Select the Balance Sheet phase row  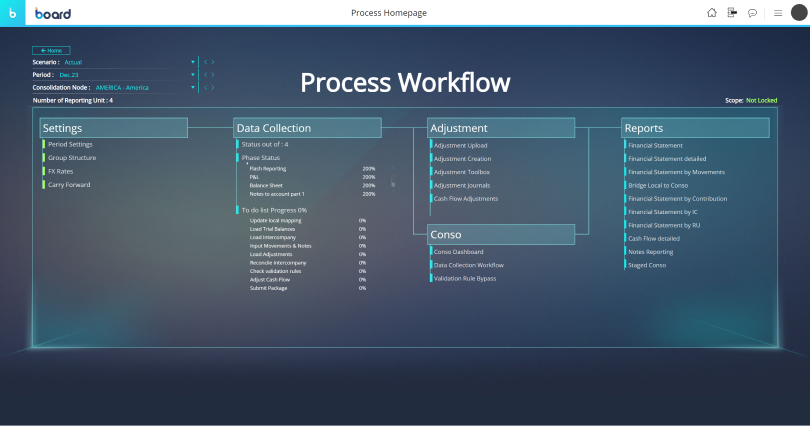[313, 185]
